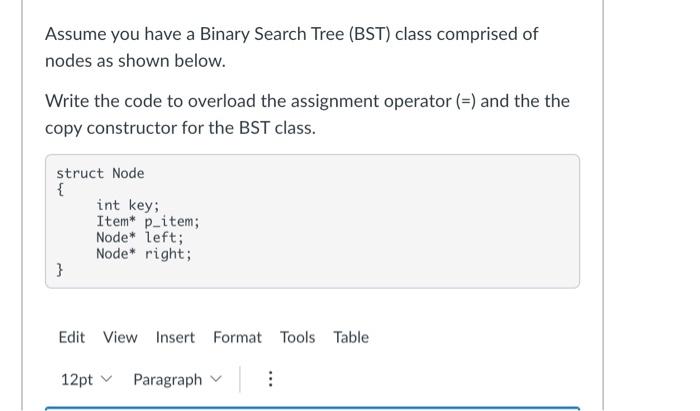700x411 pixels.
Task: Open the Insert menu
Action: click(x=175, y=337)
